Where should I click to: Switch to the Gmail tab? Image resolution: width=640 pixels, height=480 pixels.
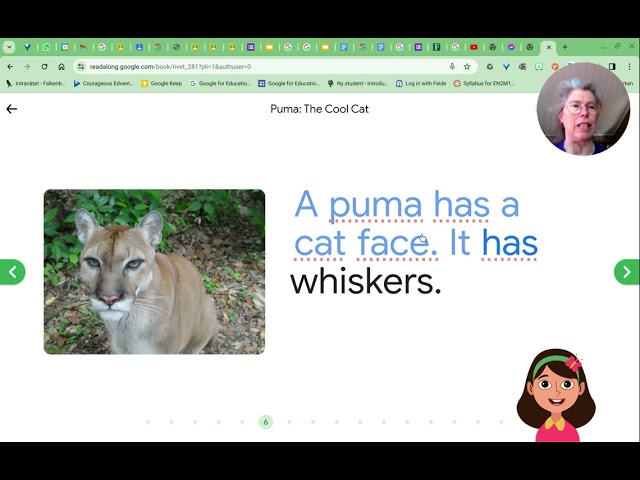[x=84, y=47]
